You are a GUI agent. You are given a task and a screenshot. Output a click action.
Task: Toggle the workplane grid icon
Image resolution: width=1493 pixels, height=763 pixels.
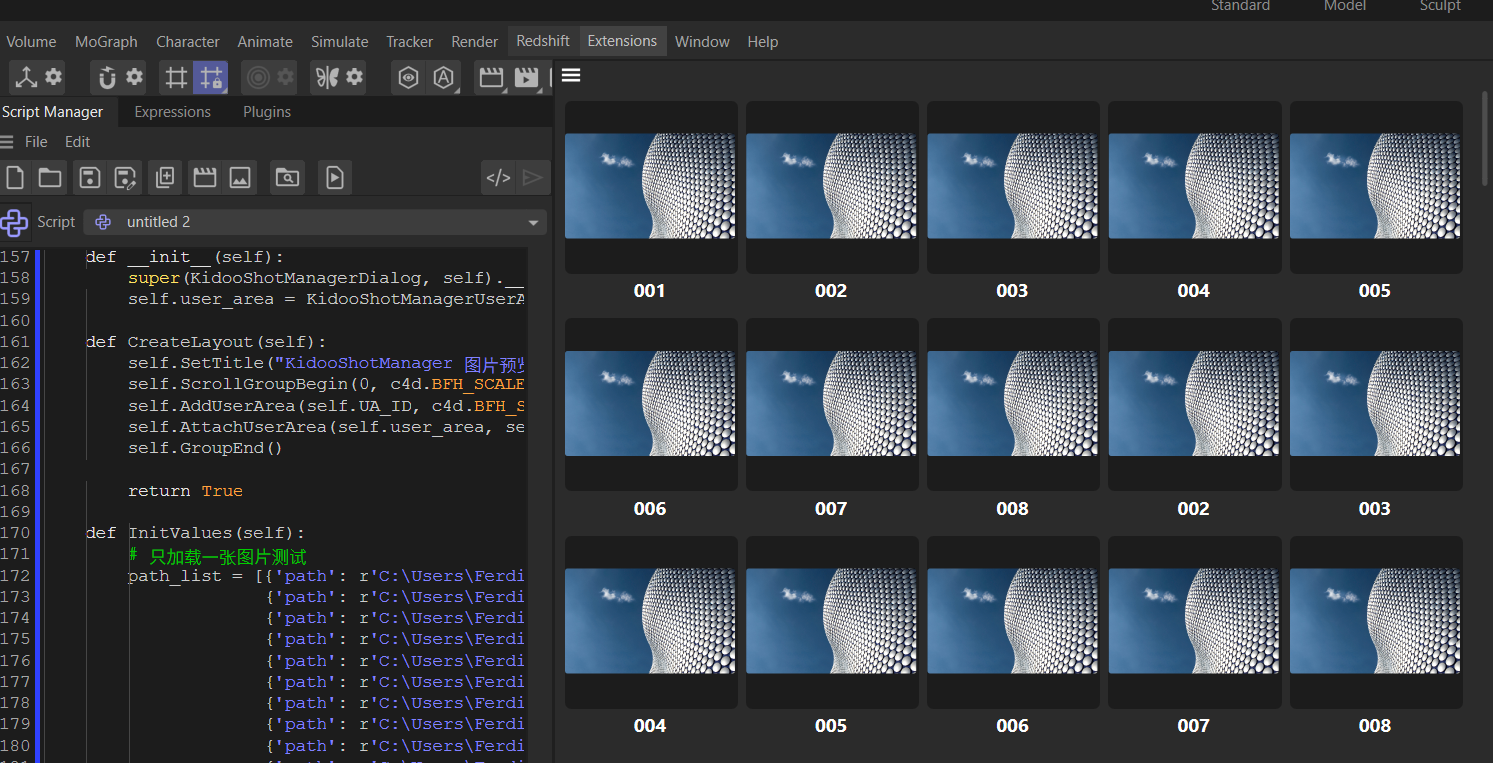point(176,77)
